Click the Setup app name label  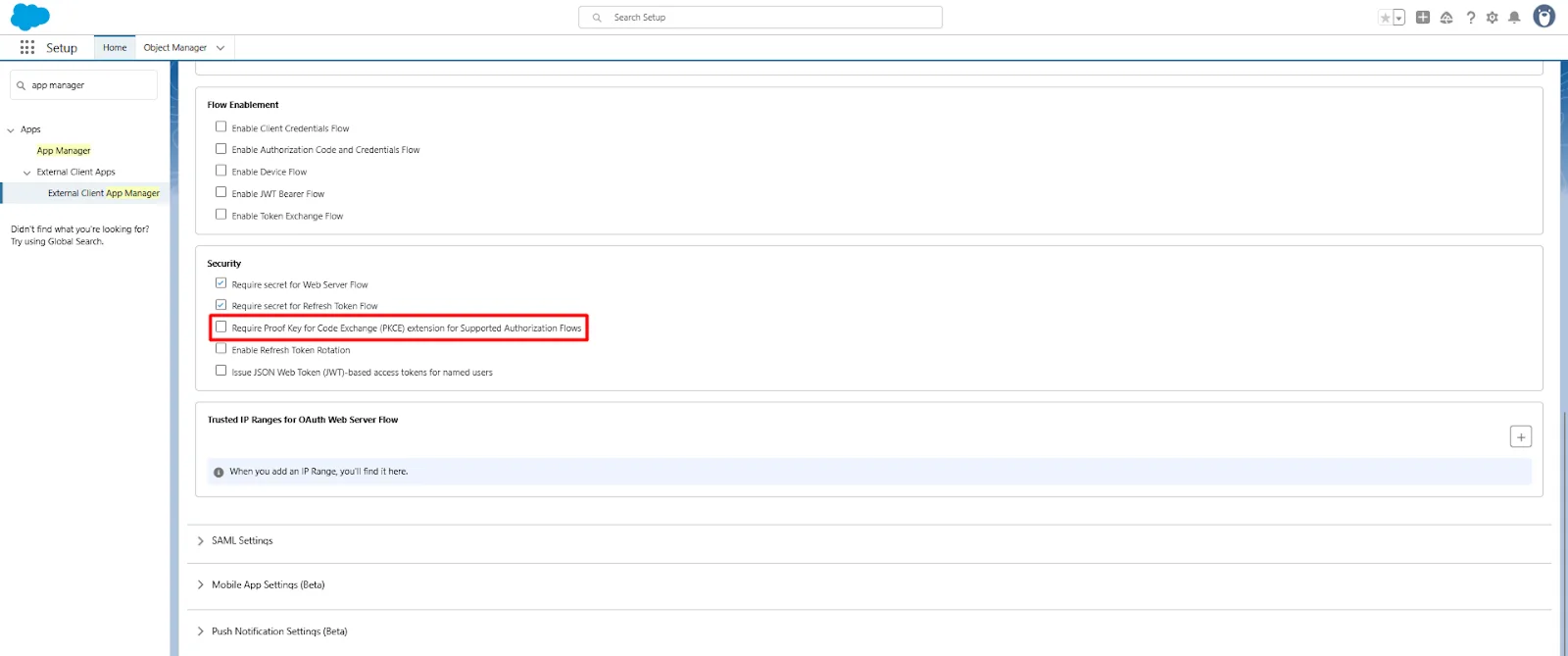tap(62, 48)
